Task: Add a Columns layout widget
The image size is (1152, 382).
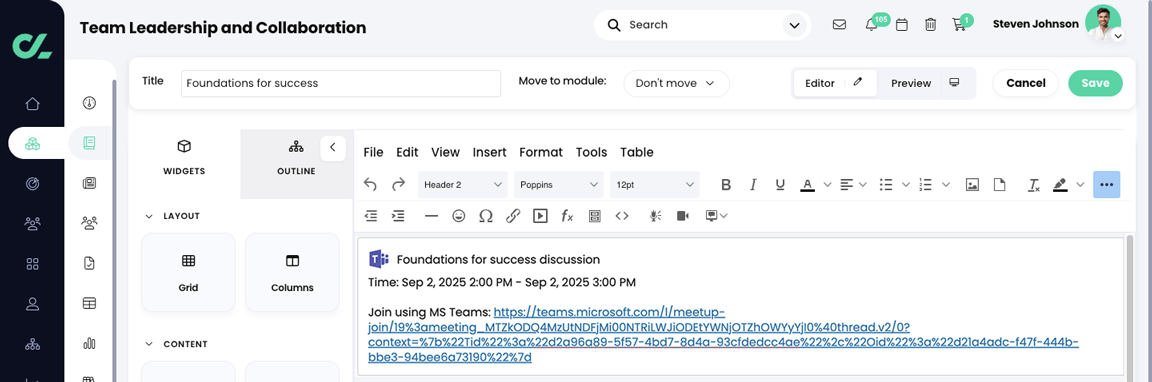Action: [x=292, y=272]
